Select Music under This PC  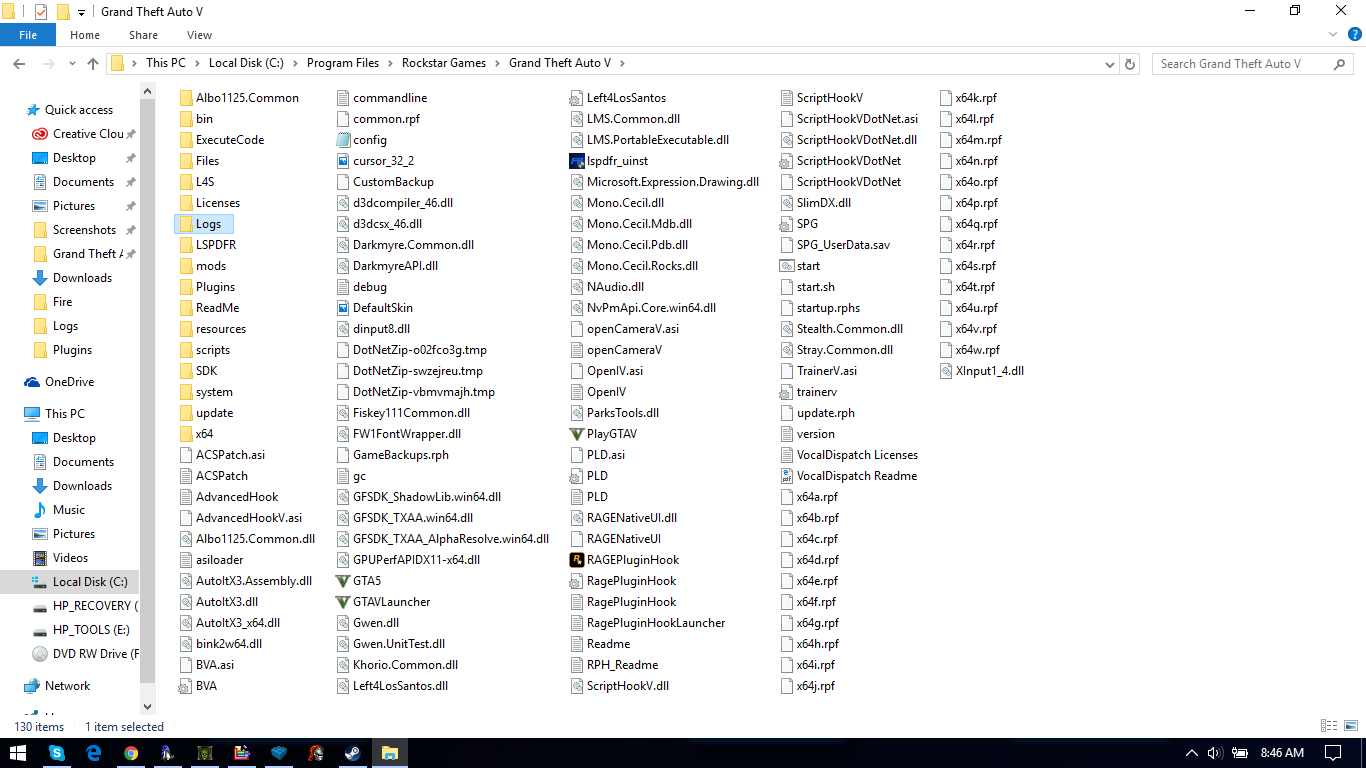pyautogui.click(x=69, y=510)
